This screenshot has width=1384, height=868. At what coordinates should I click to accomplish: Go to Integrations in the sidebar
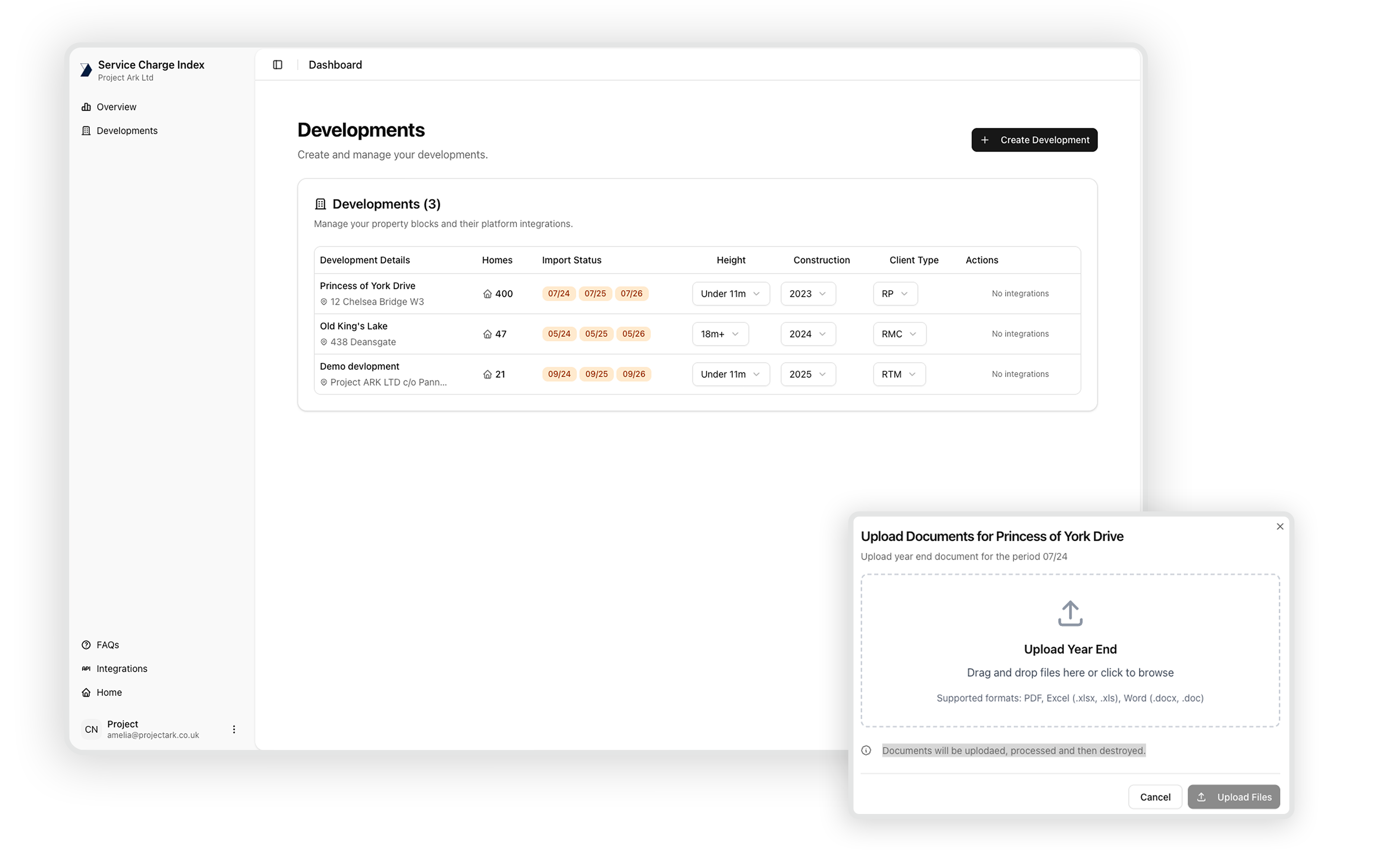click(121, 668)
